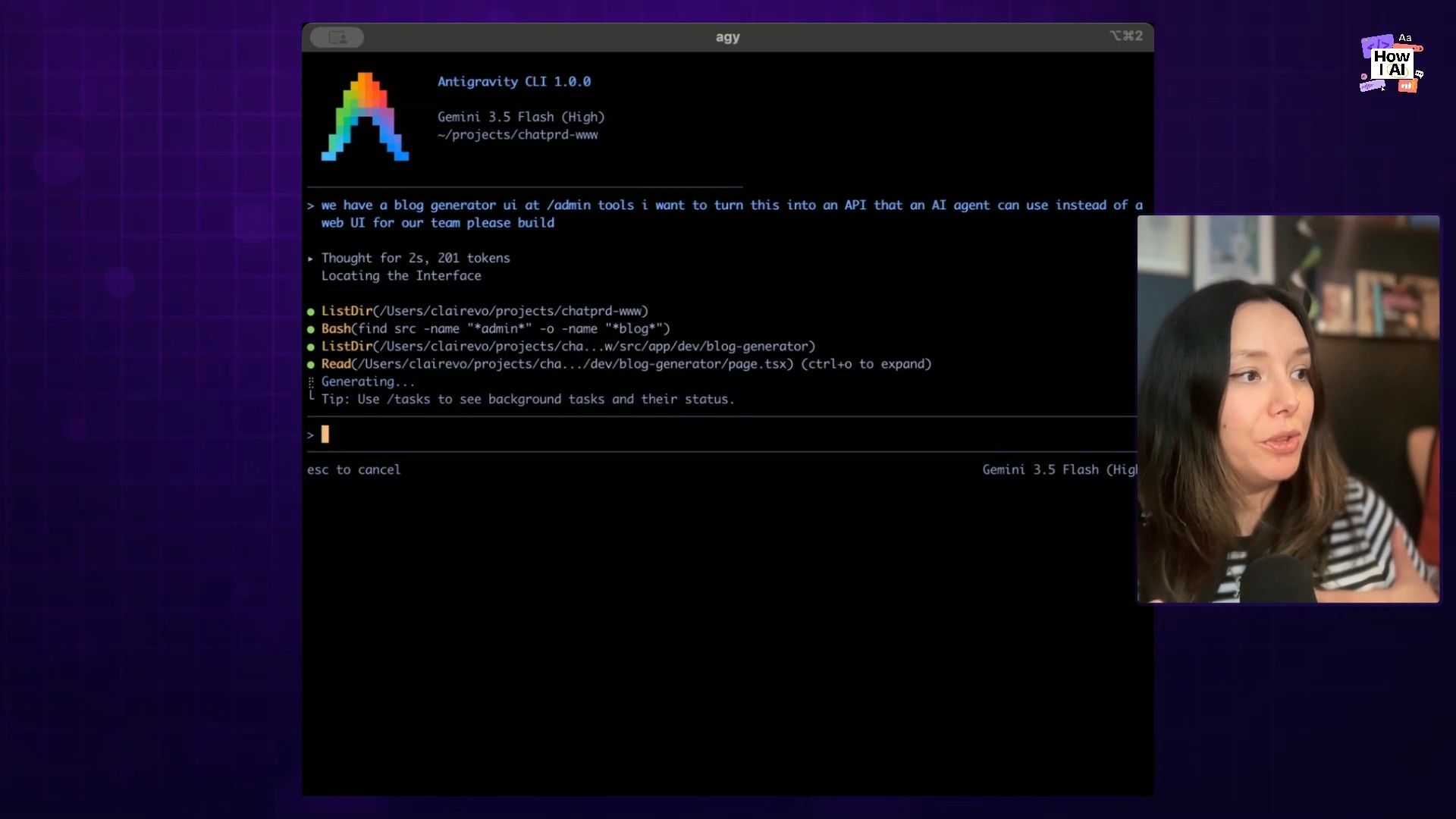Click the command prompt input cursor

325,435
